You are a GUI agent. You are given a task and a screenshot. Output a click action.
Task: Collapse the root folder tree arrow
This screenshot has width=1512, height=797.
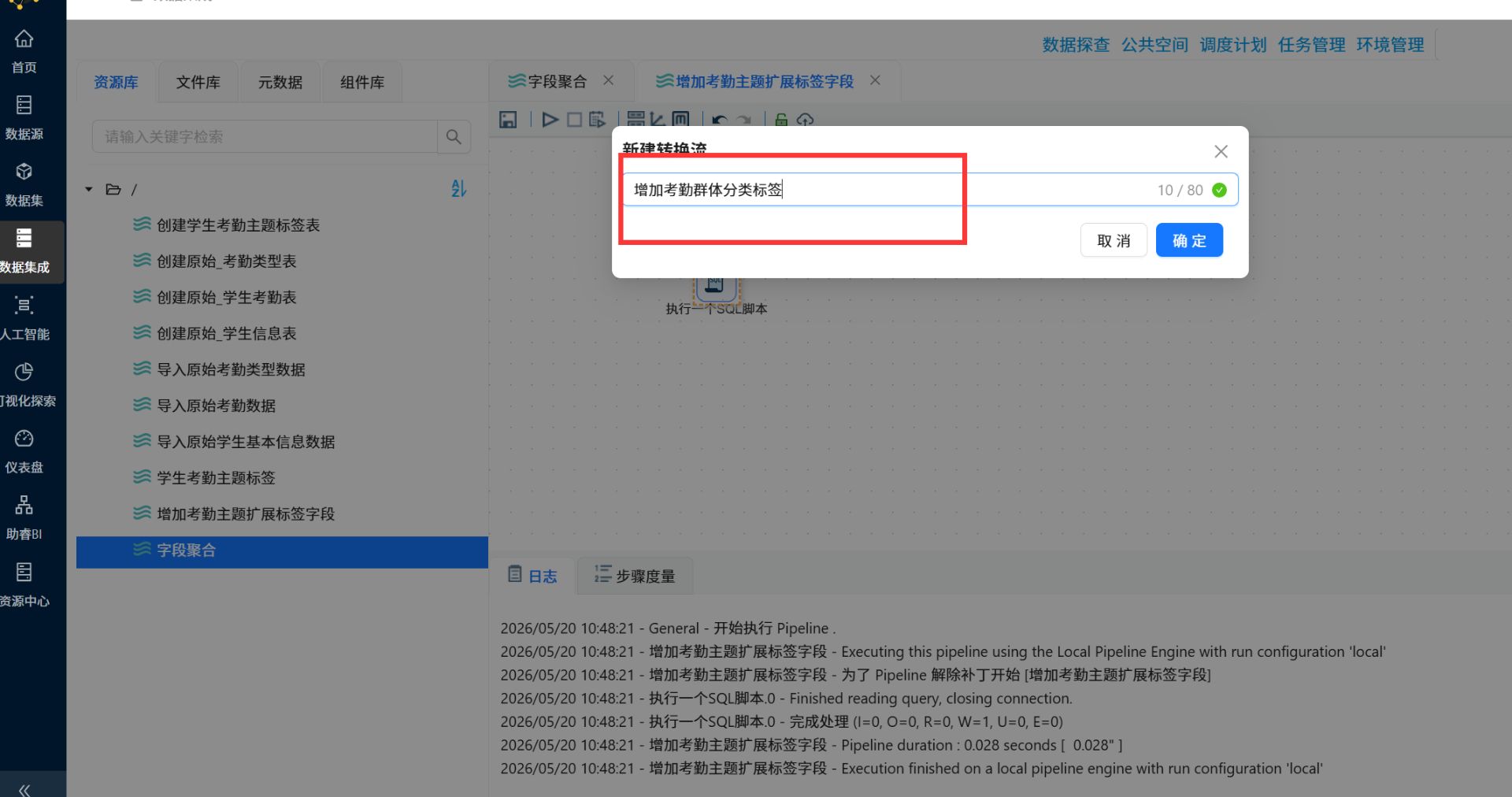89,189
